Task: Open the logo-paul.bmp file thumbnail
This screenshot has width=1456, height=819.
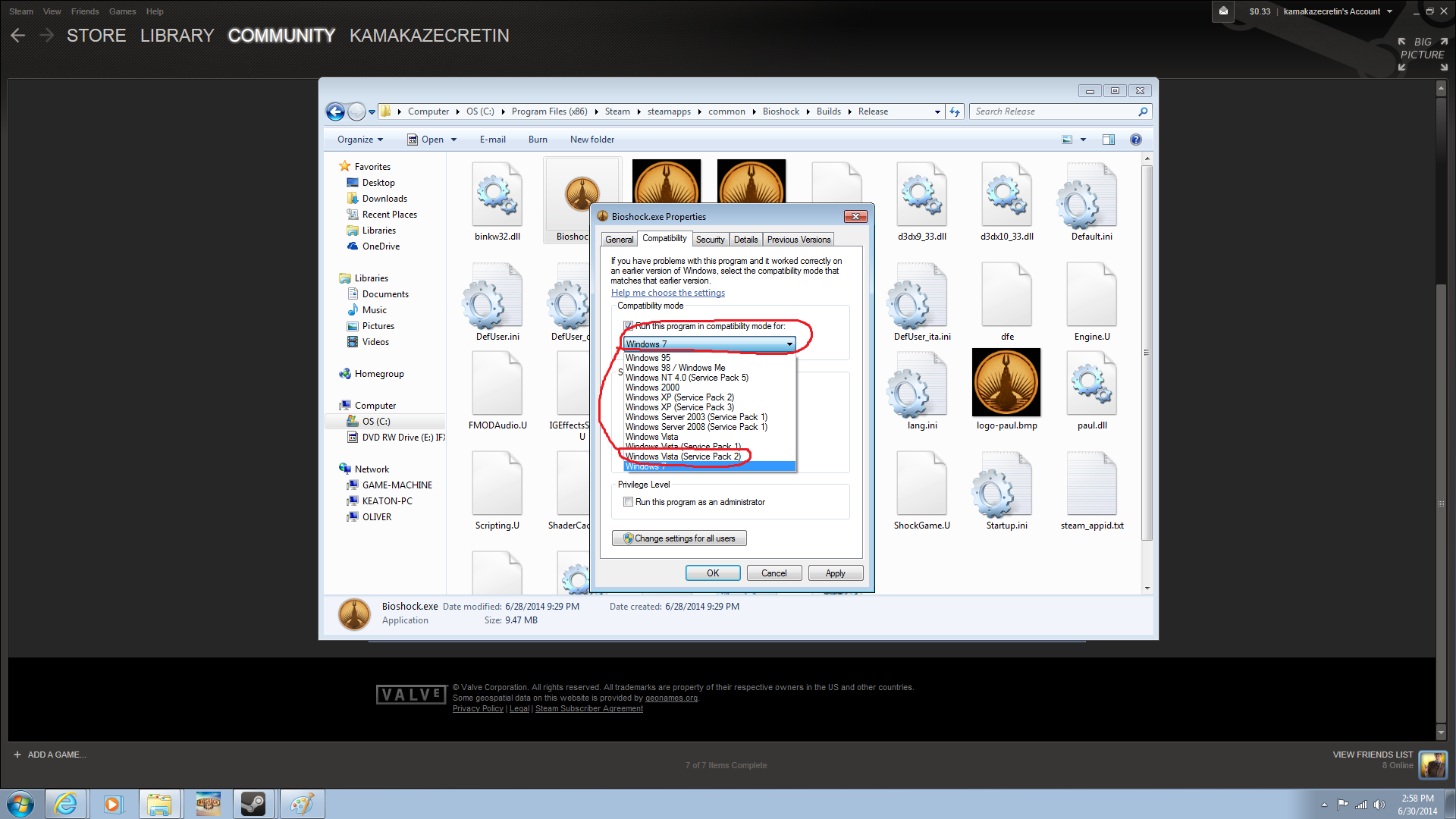Action: tap(1006, 383)
